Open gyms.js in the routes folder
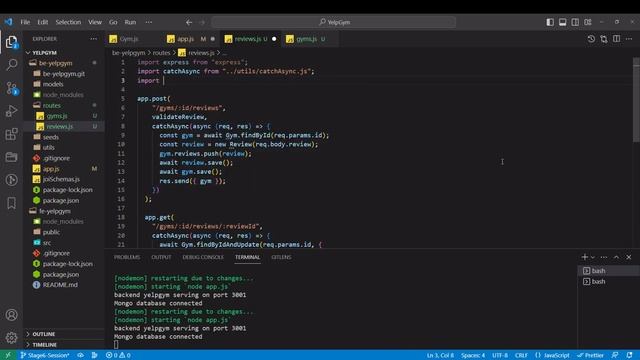Image resolution: width=640 pixels, height=360 pixels. coord(64,116)
